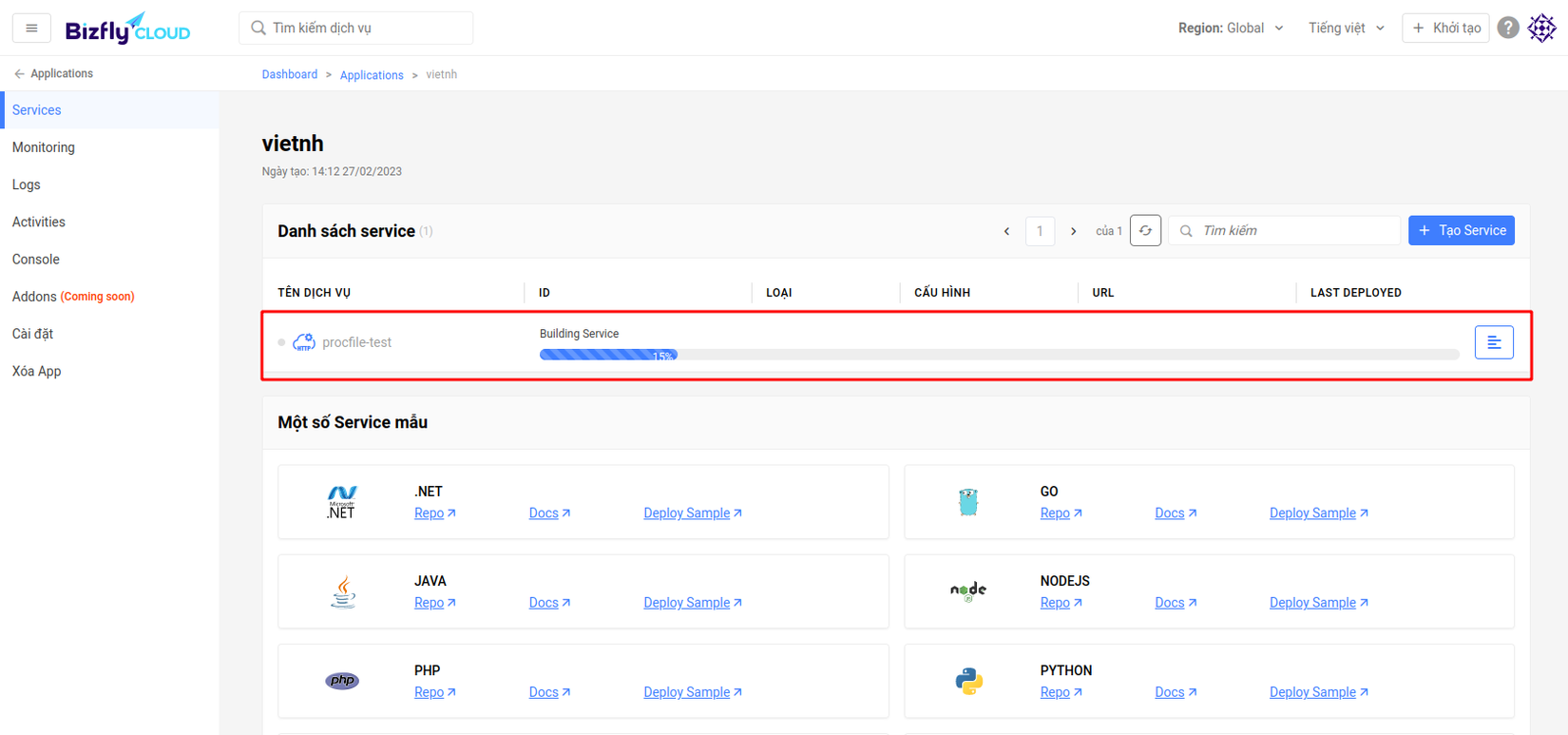Open the .NET Repo link
1568x735 pixels.
[x=435, y=513]
